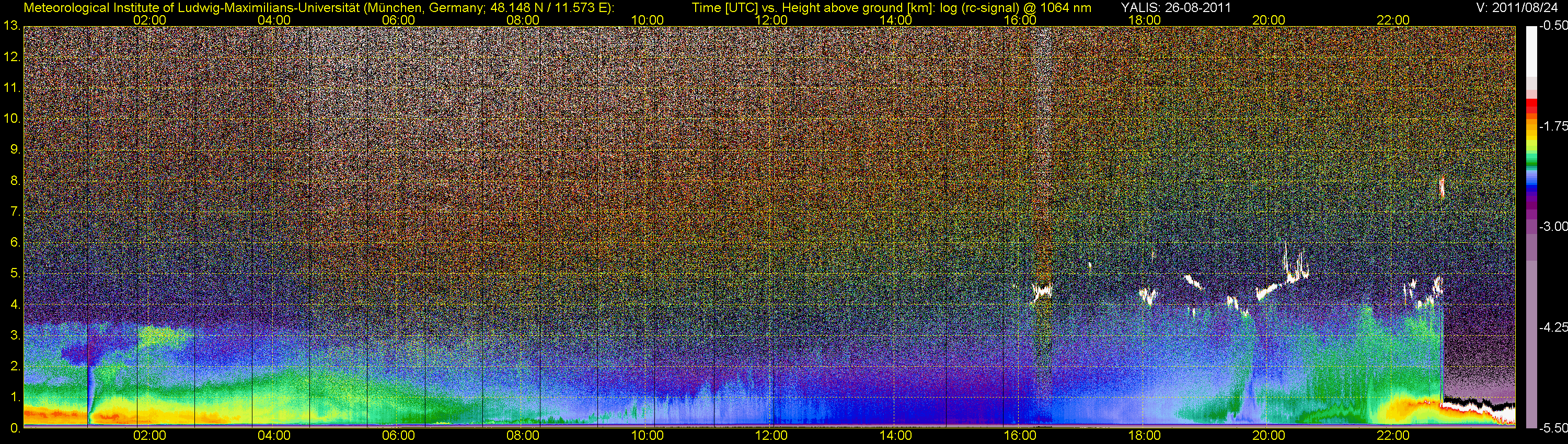Click the 02:00 label on the top time axis
This screenshot has width=1568, height=444.
tap(149, 20)
